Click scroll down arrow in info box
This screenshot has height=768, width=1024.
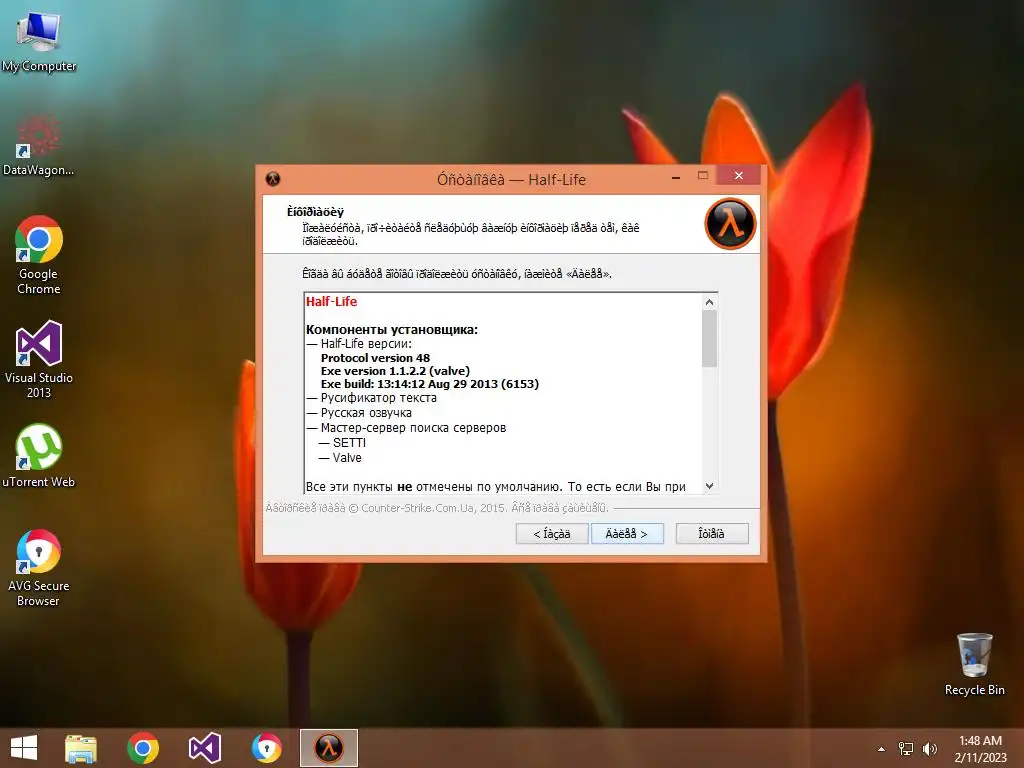tap(709, 486)
